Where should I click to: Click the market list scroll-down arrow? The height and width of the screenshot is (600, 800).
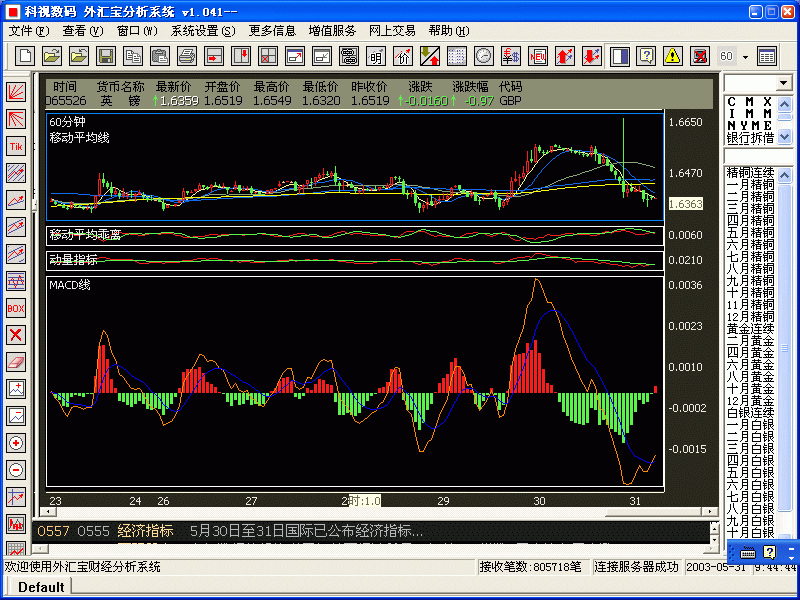785,136
